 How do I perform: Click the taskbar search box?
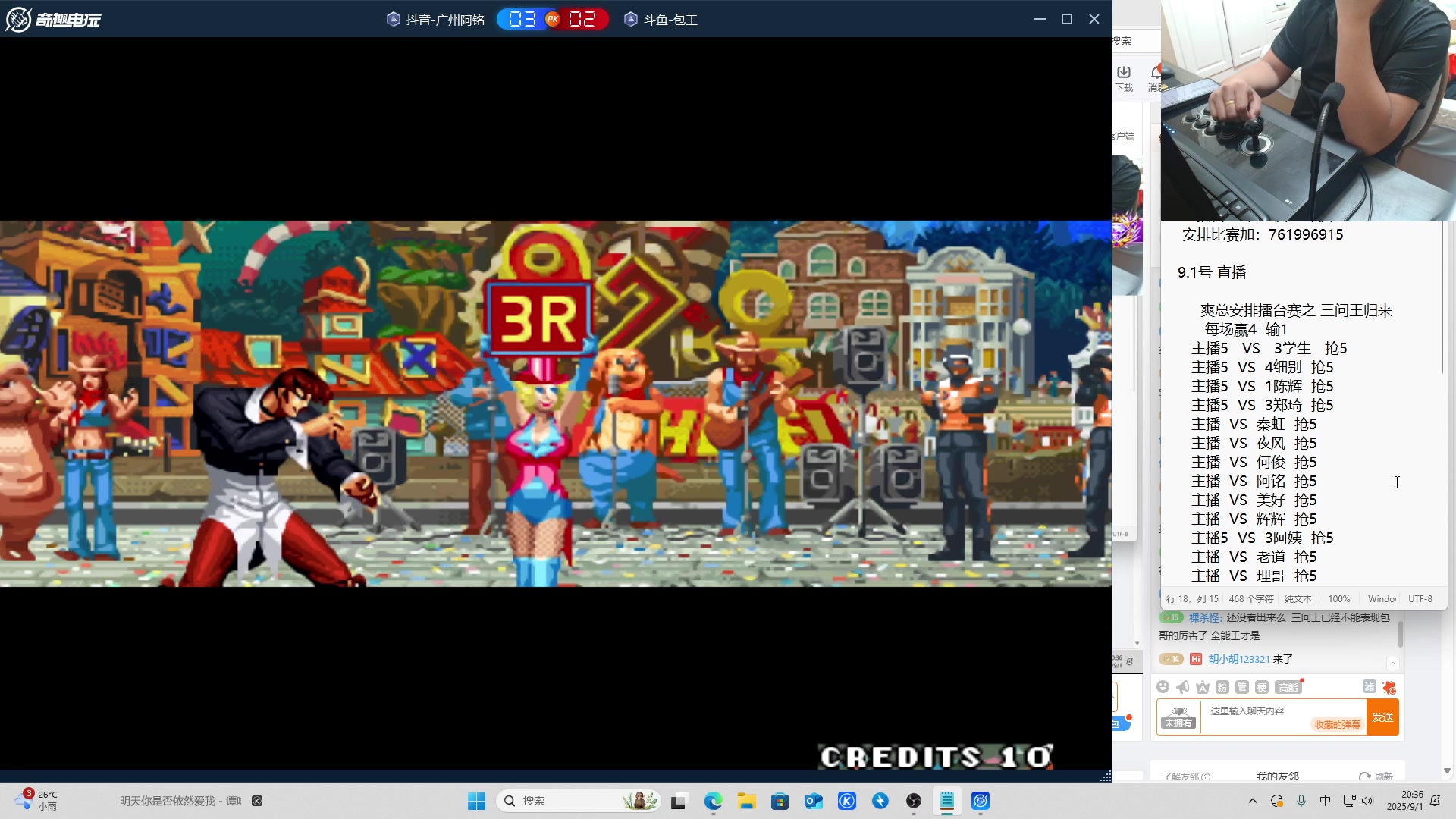(579, 801)
